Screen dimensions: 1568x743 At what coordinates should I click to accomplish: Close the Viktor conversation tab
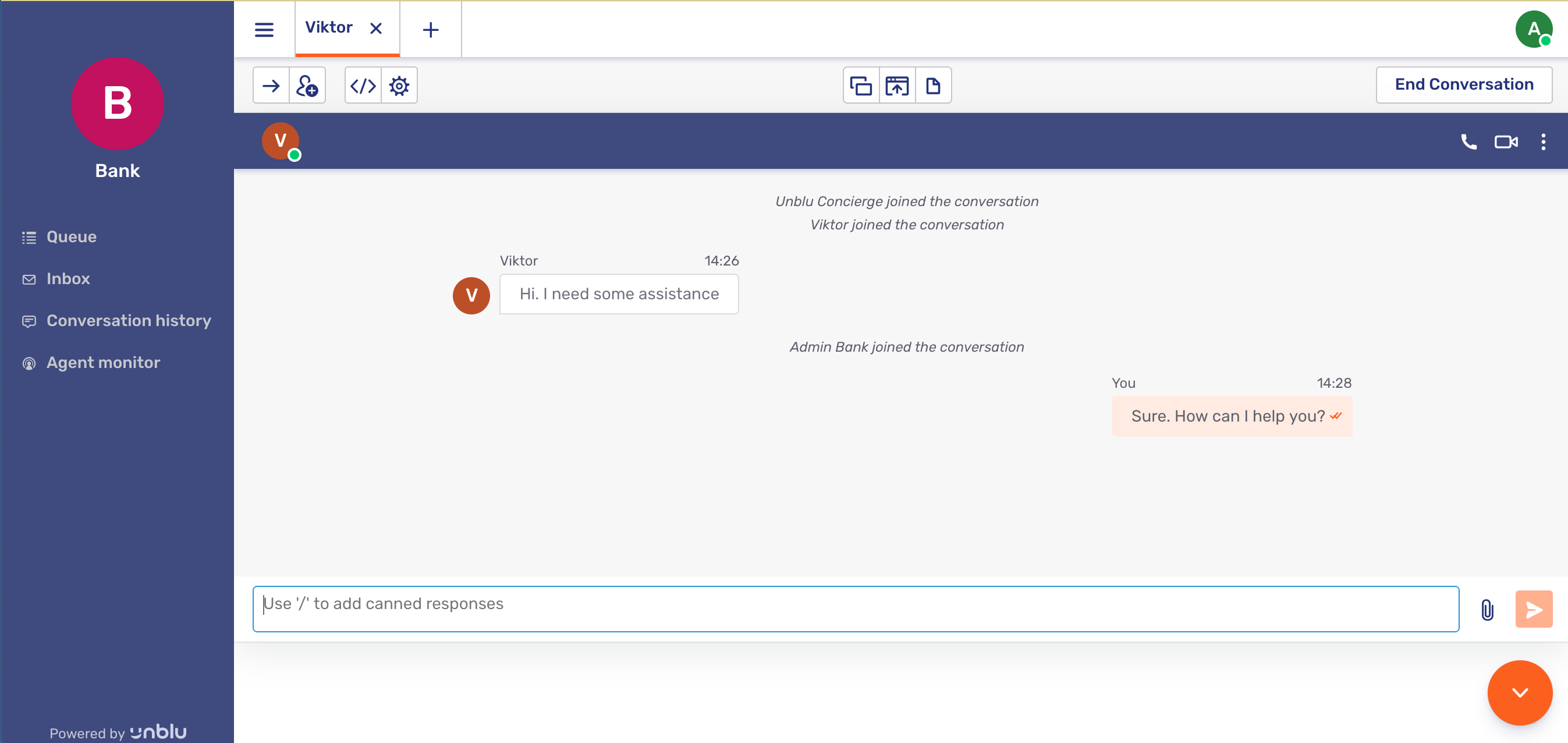[x=376, y=28]
